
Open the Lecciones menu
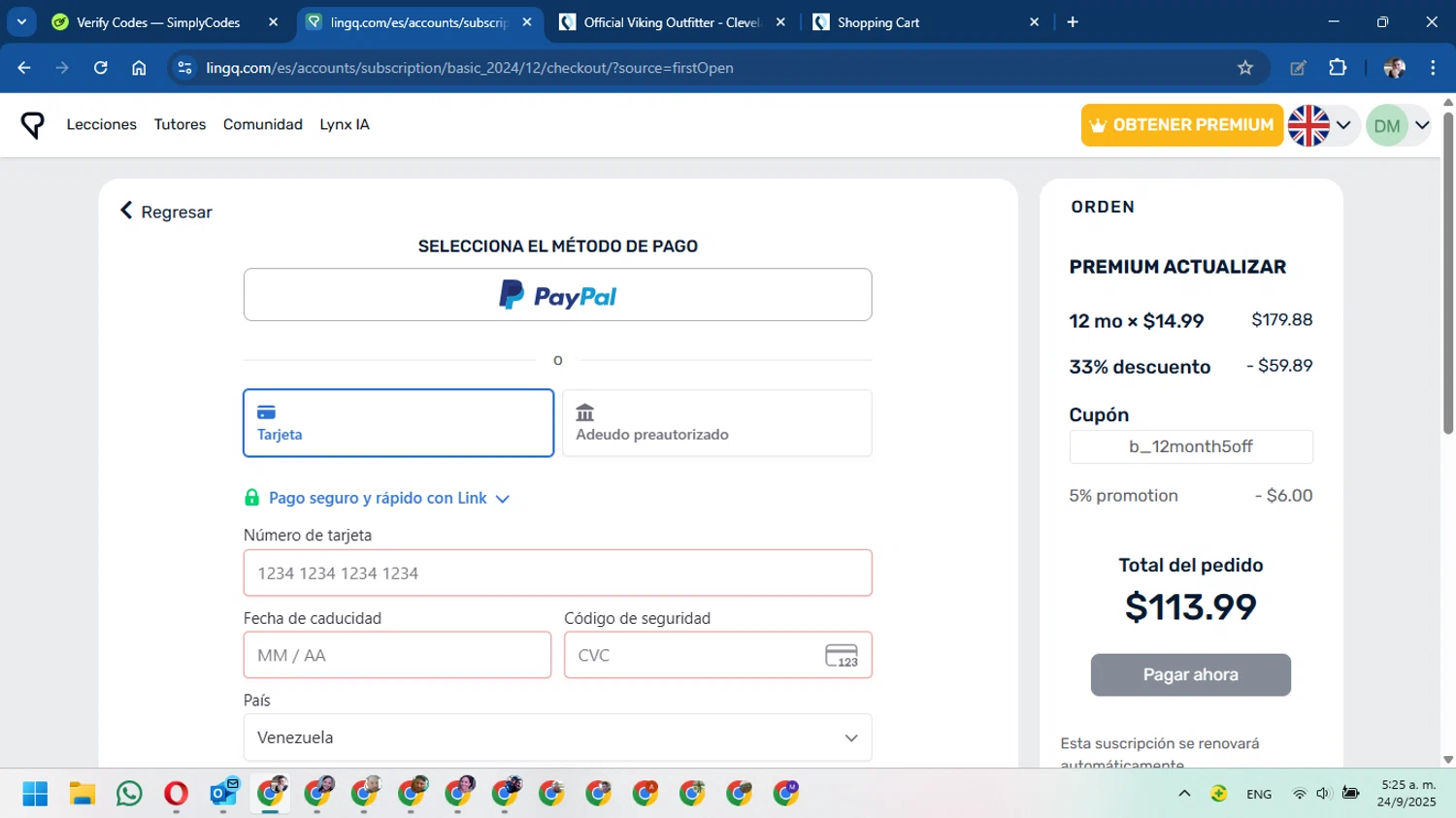tap(101, 124)
